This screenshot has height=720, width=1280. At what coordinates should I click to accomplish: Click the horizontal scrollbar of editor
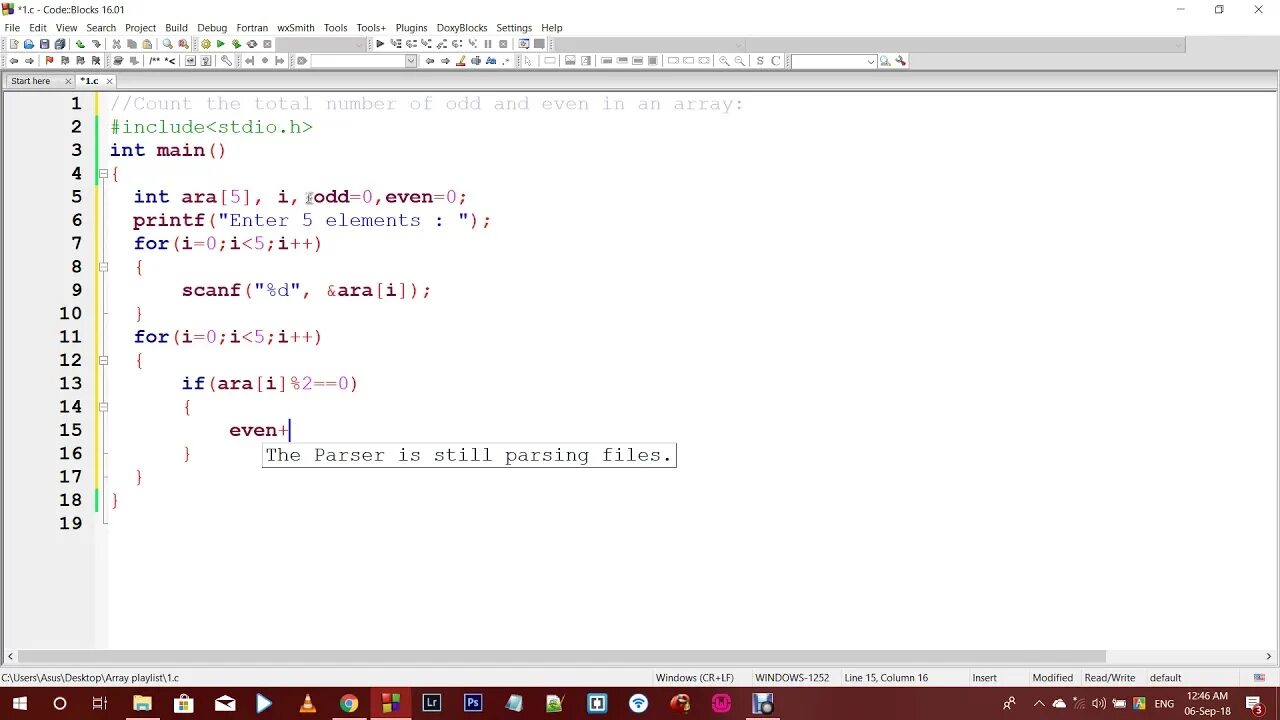pos(560,657)
